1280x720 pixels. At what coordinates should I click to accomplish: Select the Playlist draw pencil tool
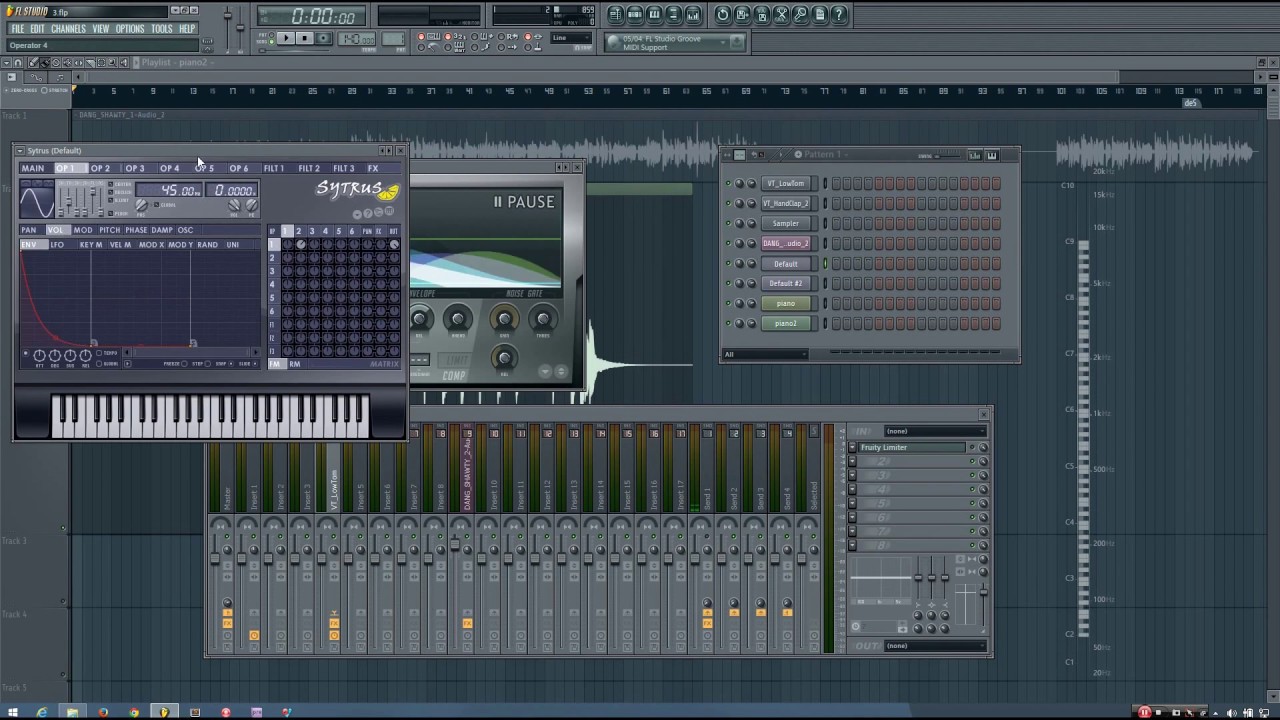33,62
